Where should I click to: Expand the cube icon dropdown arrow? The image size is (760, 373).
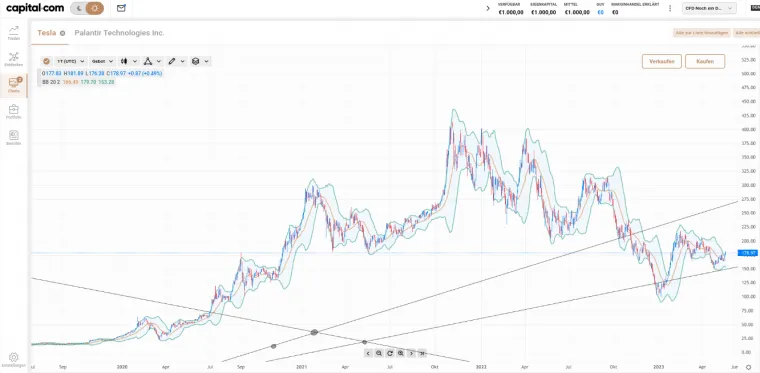tap(206, 62)
